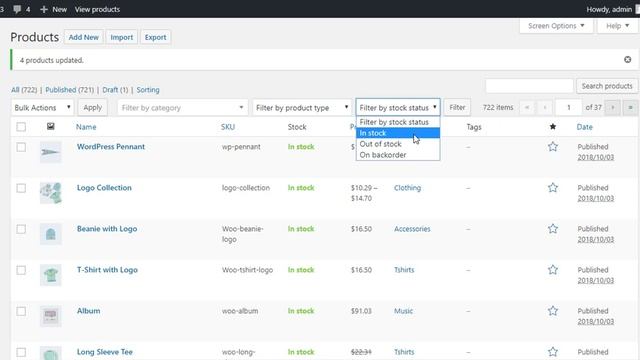Open the comments bubble icon in admin bar
640x360 pixels.
pos(17,9)
